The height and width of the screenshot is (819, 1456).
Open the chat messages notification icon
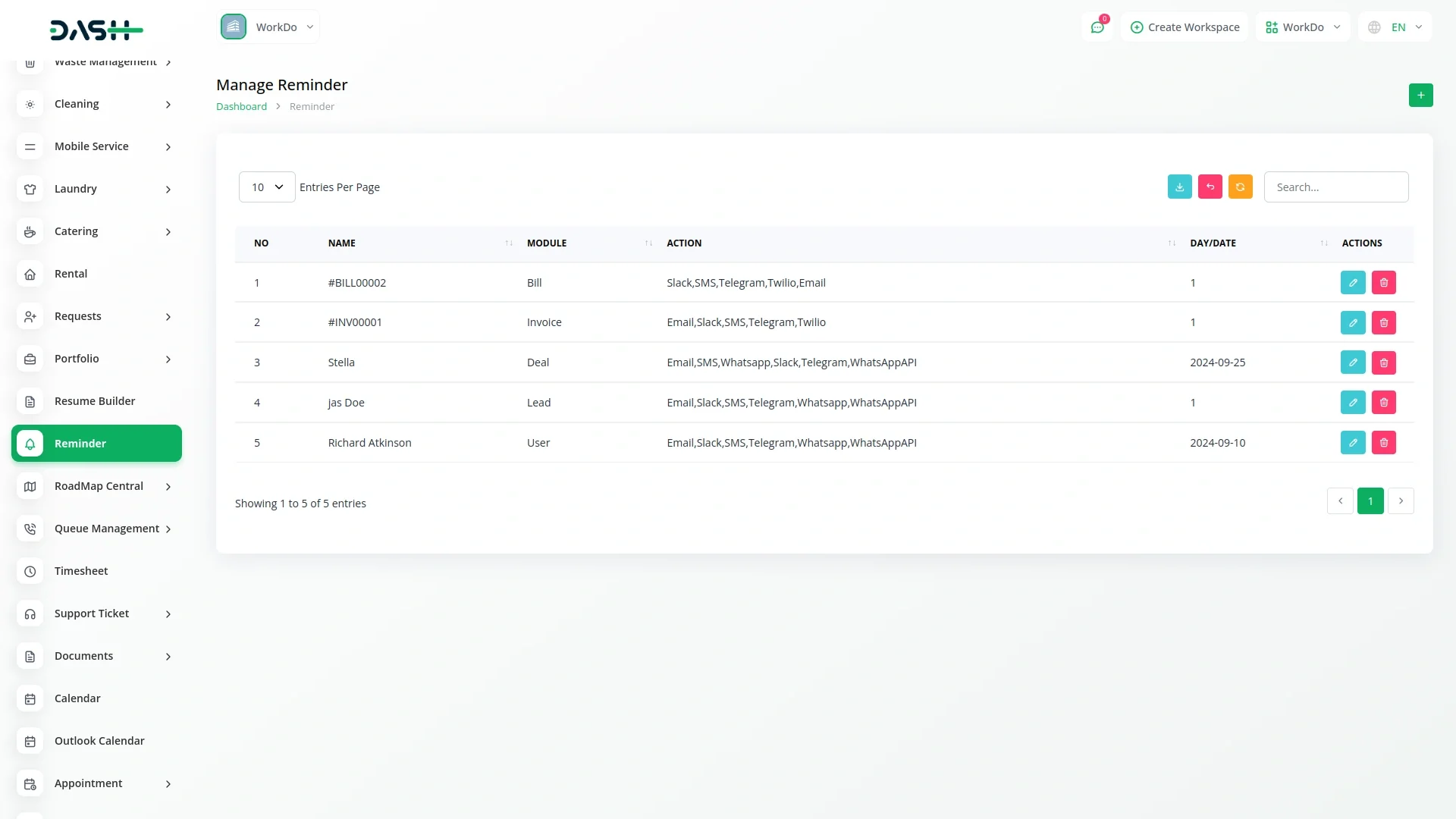tap(1097, 27)
